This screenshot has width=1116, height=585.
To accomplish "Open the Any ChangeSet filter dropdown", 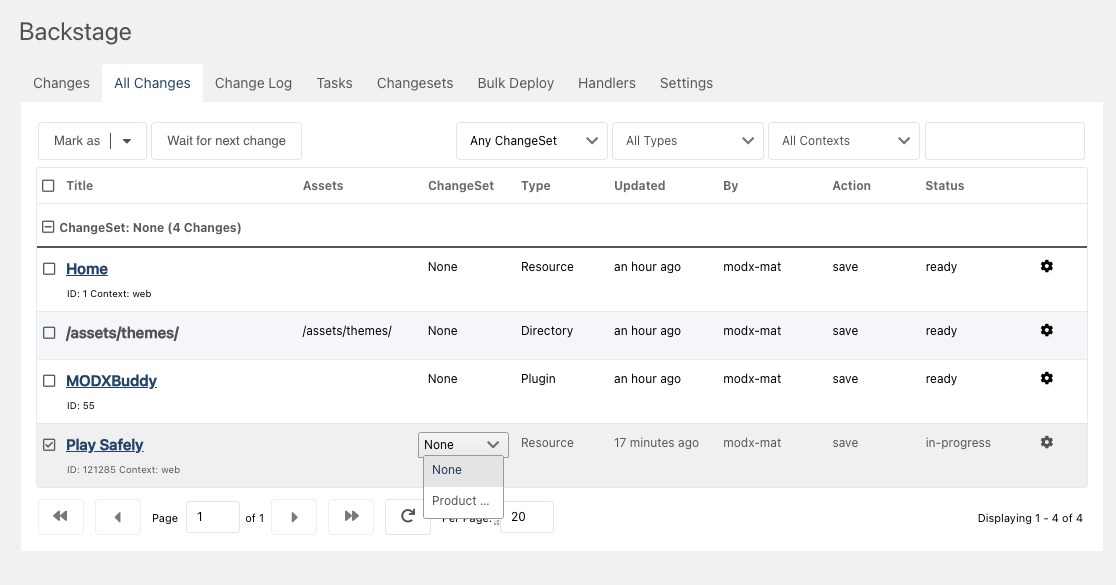I will [532, 141].
